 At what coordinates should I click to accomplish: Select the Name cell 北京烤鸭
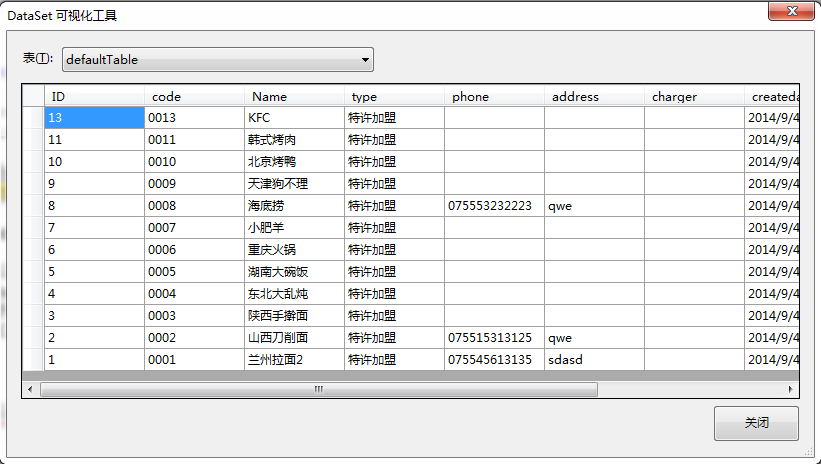pyautogui.click(x=294, y=162)
